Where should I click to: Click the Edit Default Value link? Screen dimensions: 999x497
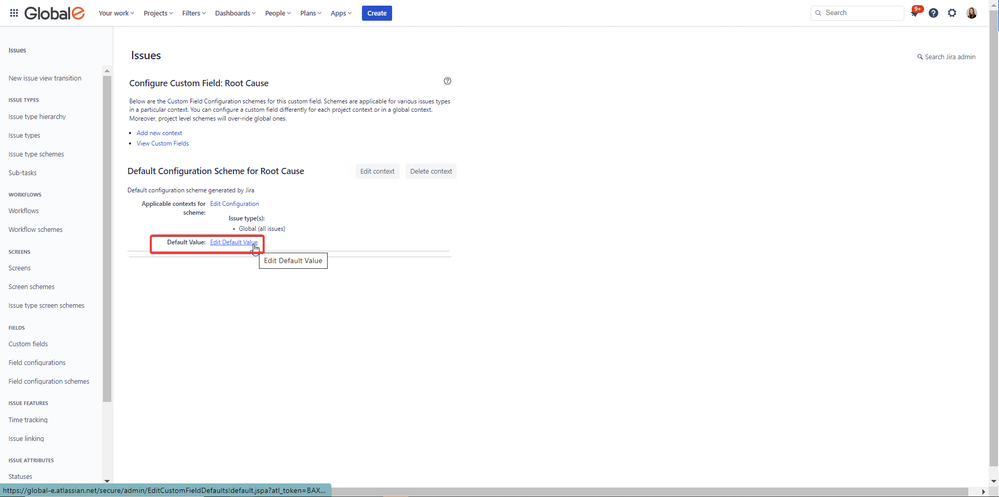(x=234, y=242)
